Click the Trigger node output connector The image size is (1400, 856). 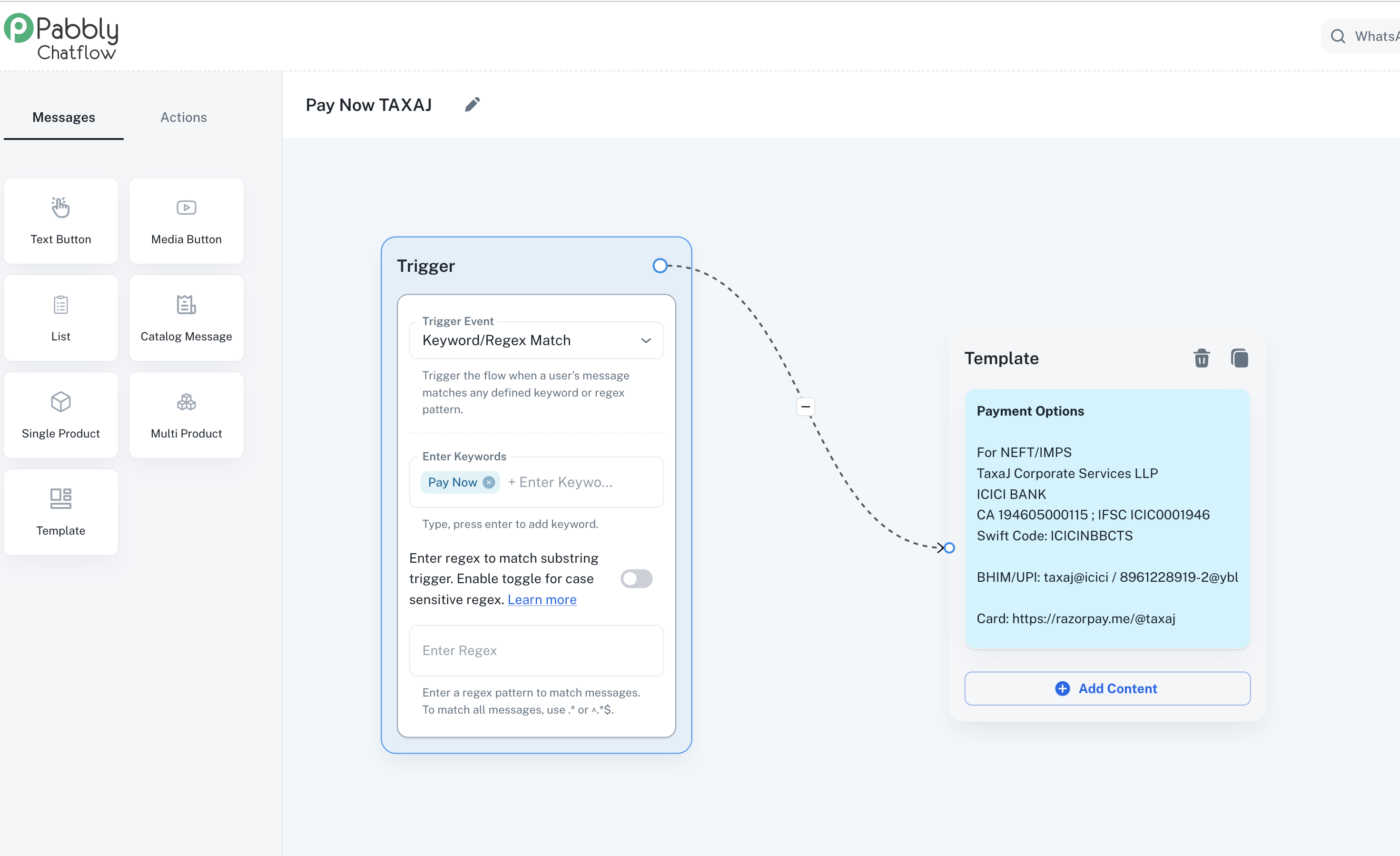[x=660, y=266]
